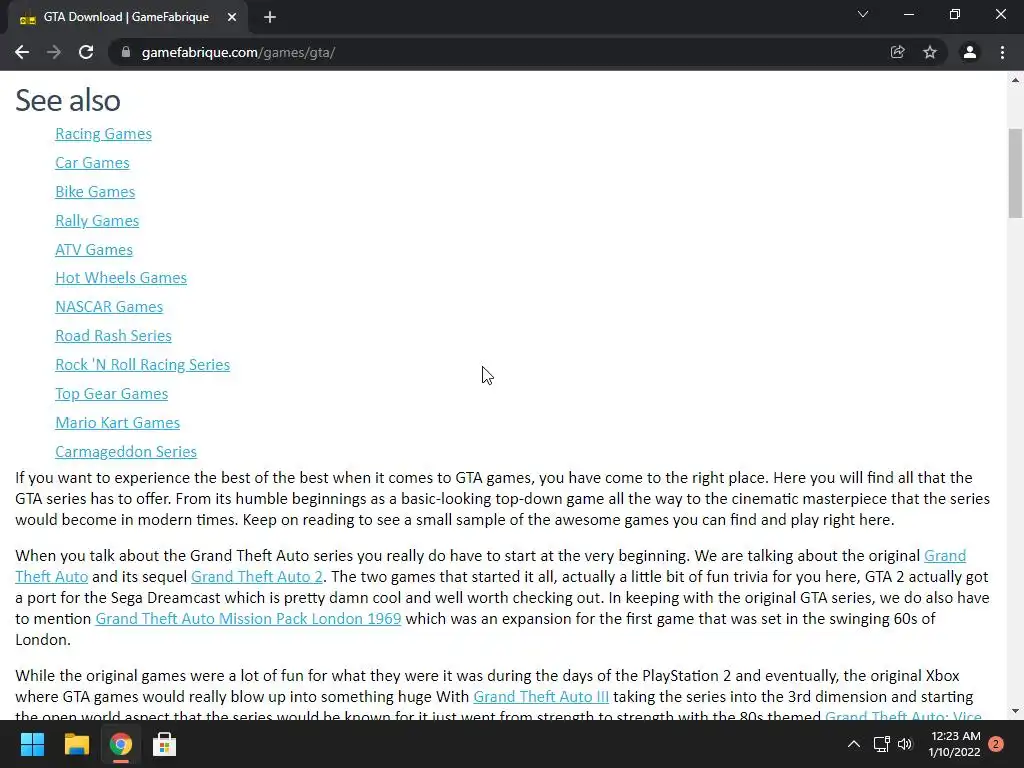
Task: Go to Top Gear Games link
Action: [x=111, y=394]
